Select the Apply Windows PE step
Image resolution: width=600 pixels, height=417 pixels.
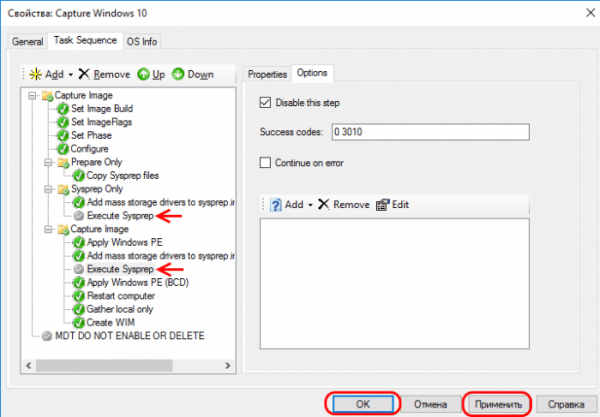tap(125, 243)
